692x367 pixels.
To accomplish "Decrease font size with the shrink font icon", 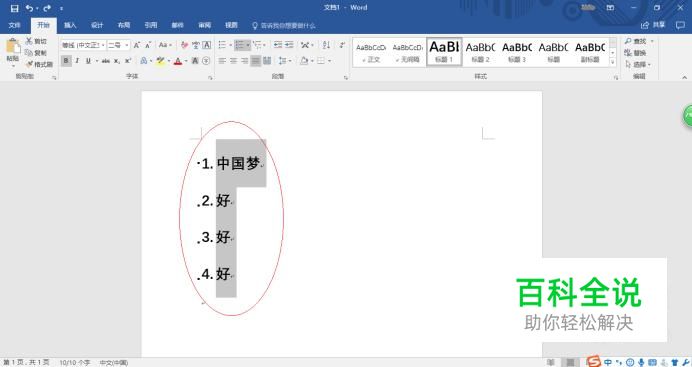I will click(148, 45).
